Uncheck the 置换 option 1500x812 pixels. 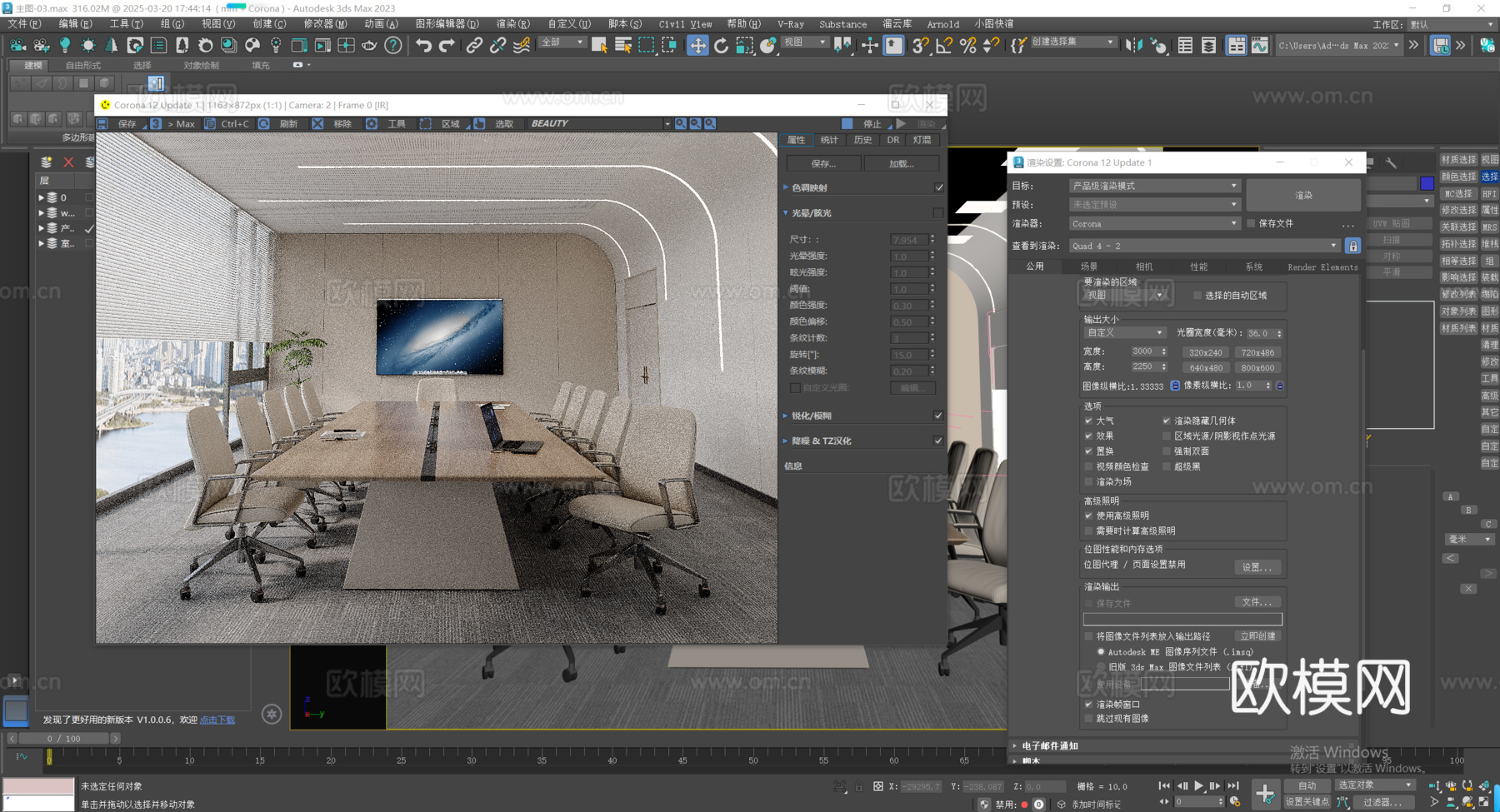1088,451
